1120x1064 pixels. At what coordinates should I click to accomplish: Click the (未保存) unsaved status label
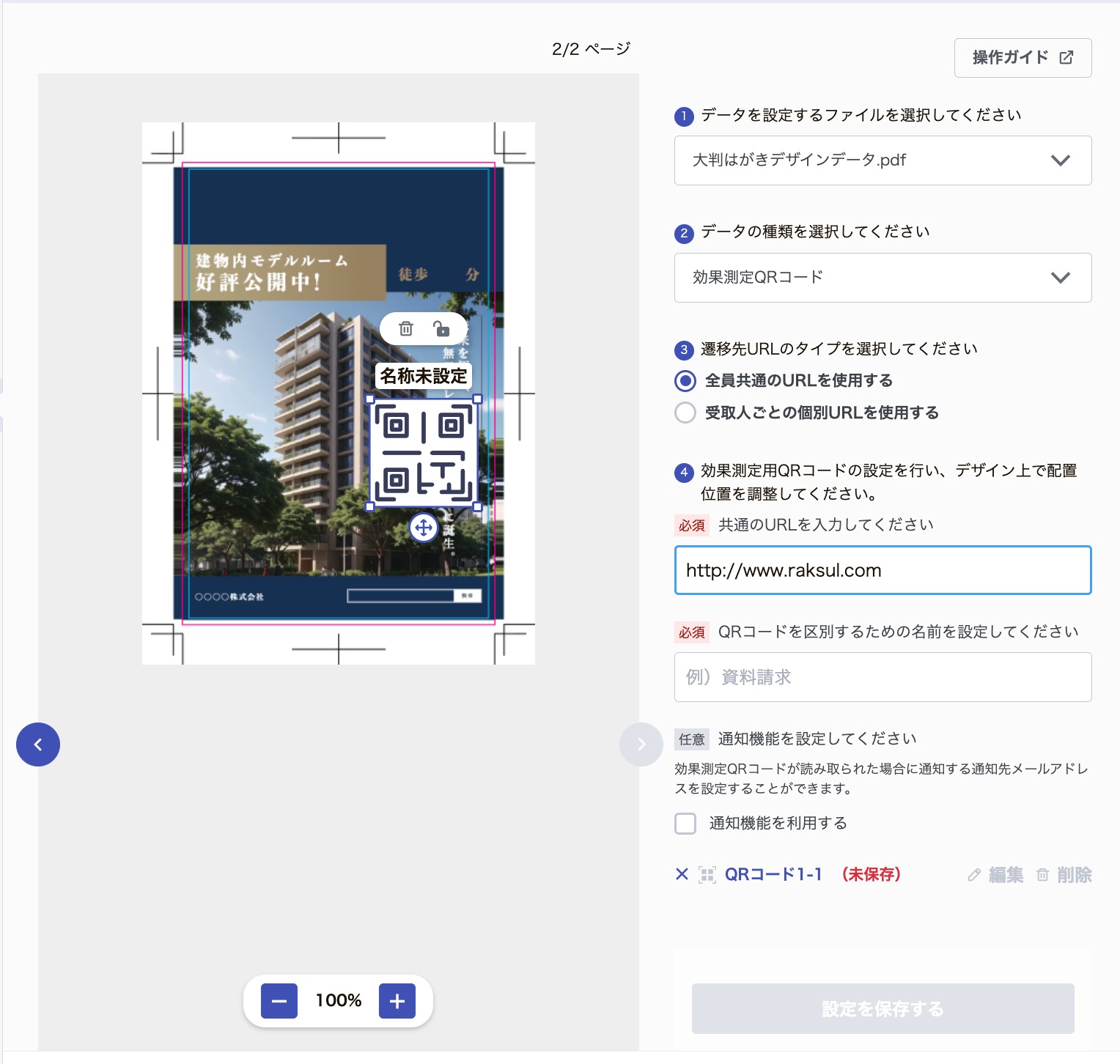(x=872, y=874)
